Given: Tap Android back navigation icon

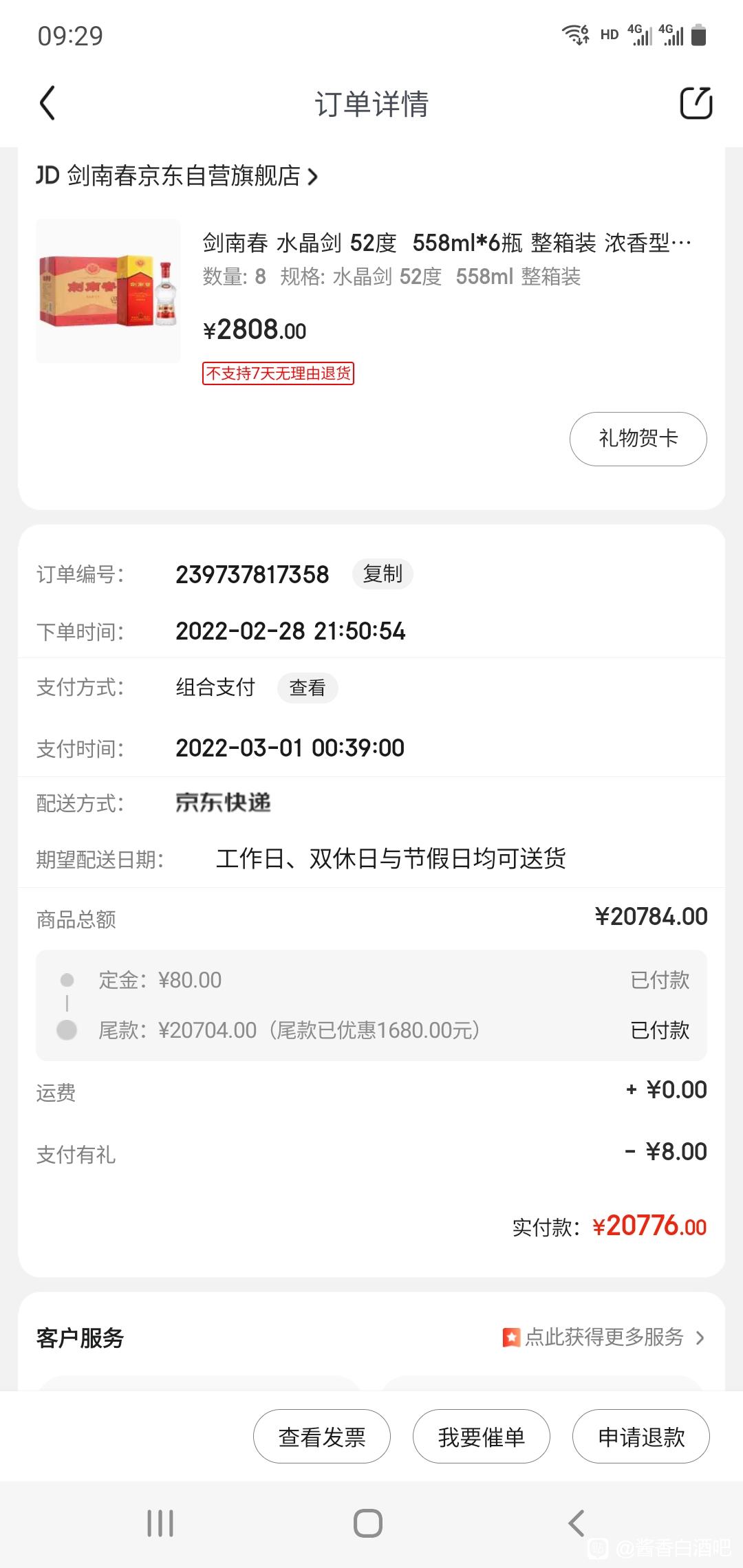Looking at the screenshot, I should click(577, 1523).
